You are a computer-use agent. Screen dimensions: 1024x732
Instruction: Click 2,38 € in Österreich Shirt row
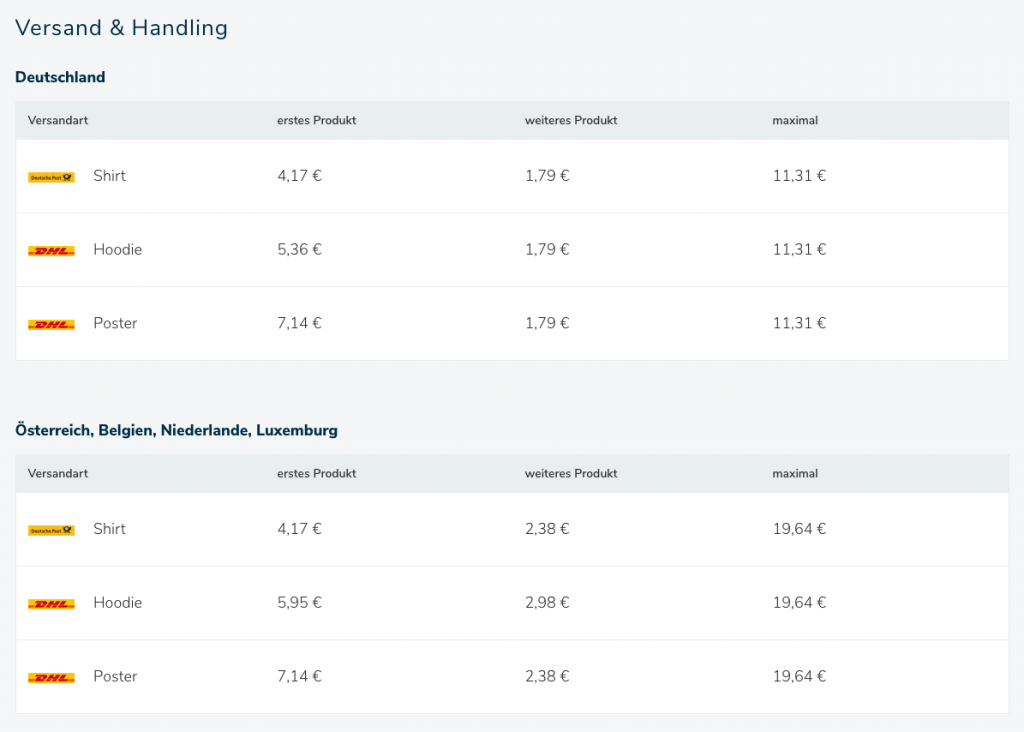[547, 529]
